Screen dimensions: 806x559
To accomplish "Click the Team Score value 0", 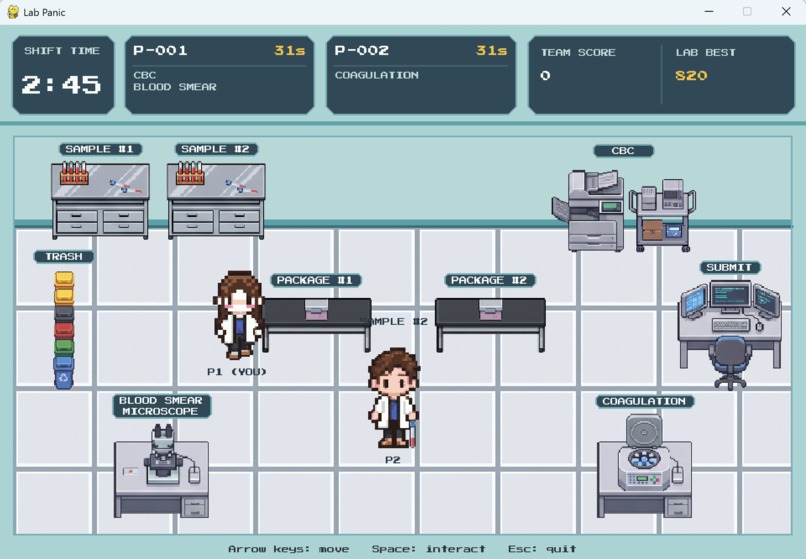I will click(x=545, y=76).
